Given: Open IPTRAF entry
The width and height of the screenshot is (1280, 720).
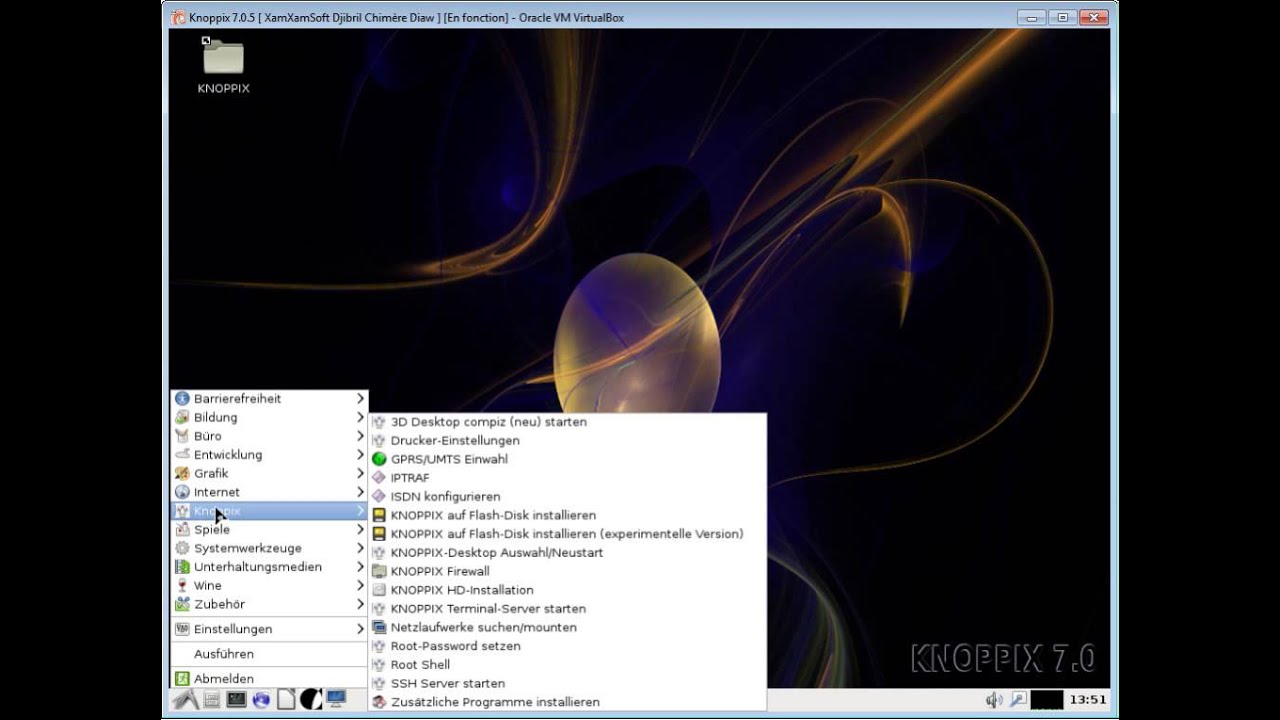Looking at the screenshot, I should coord(567,478).
